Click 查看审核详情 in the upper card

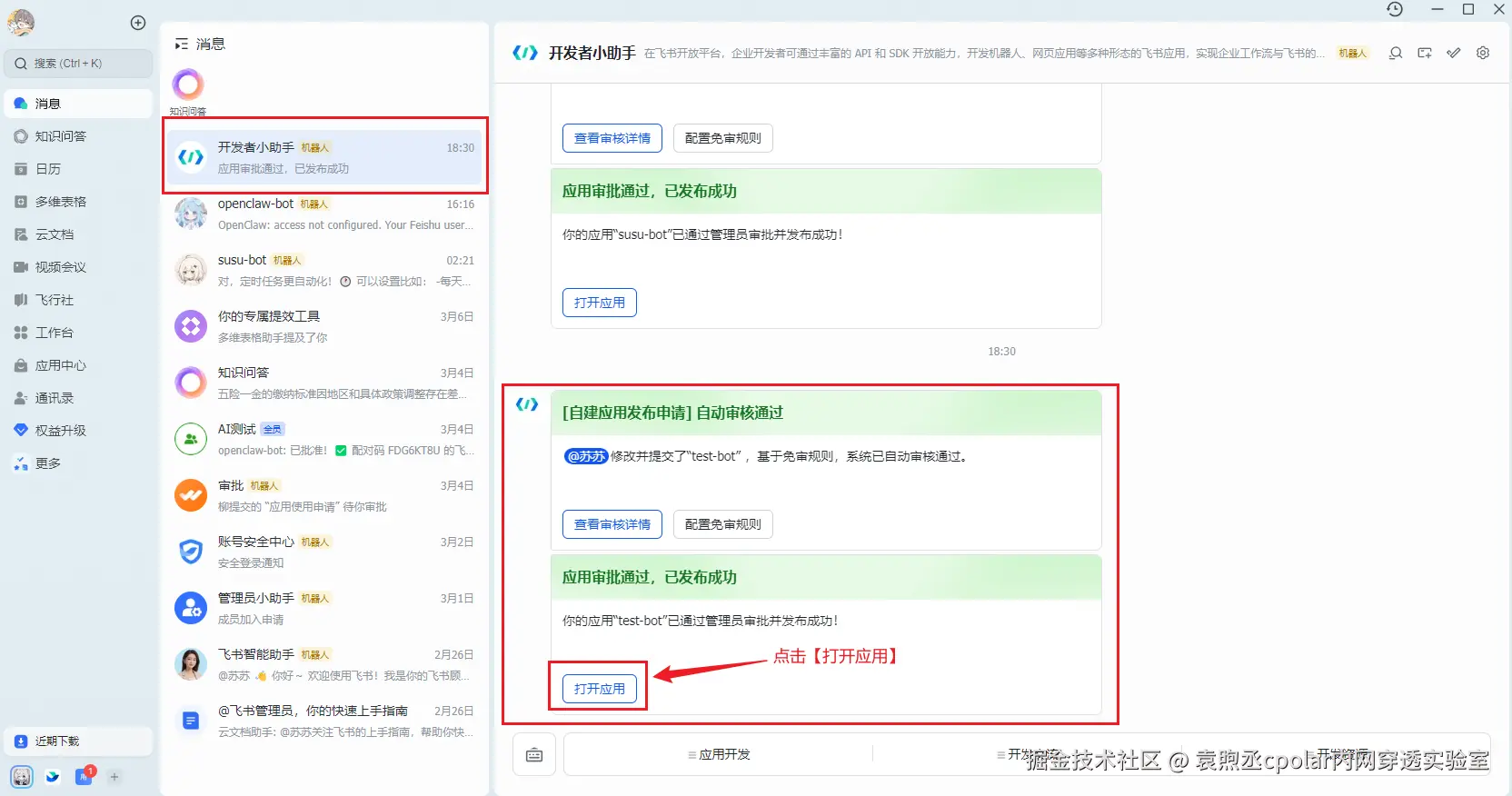(612, 138)
